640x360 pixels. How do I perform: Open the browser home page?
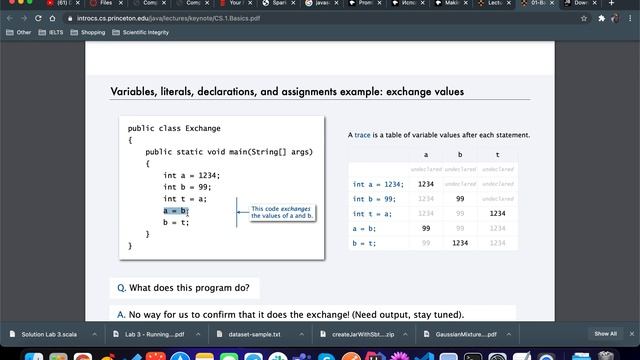(52, 18)
